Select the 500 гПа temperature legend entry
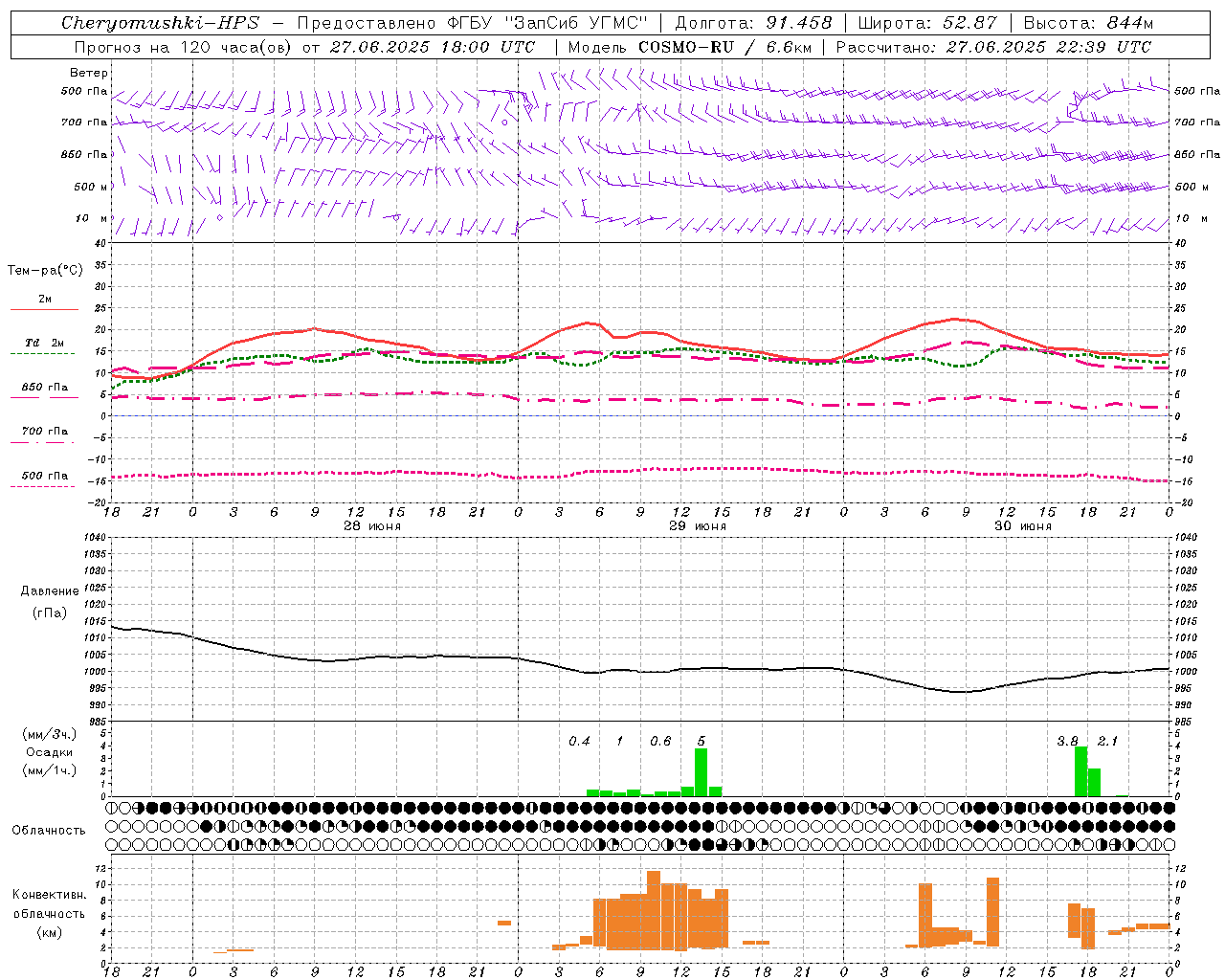1225x980 pixels. 45,476
